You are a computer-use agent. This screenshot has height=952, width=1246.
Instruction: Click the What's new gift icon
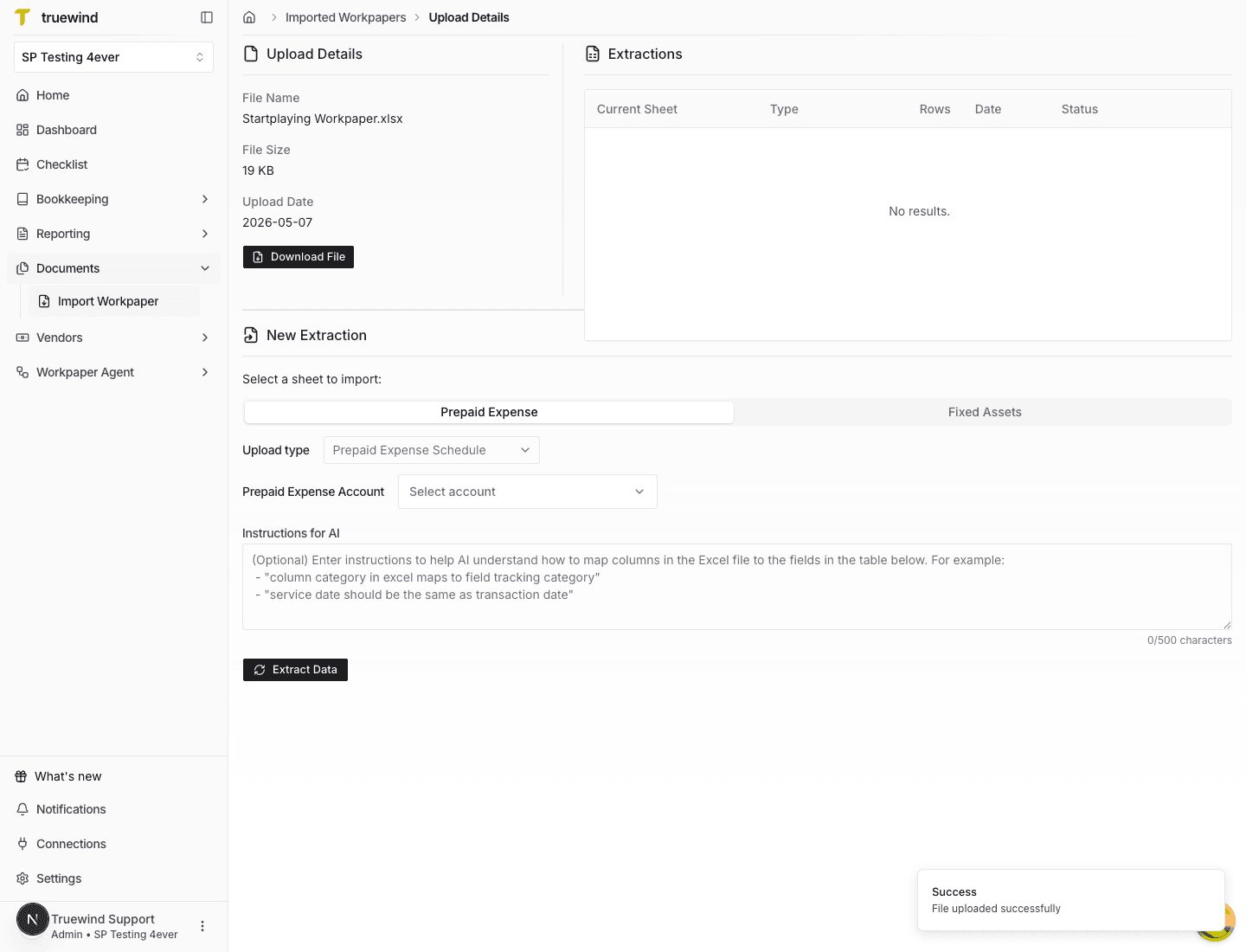pos(21,776)
